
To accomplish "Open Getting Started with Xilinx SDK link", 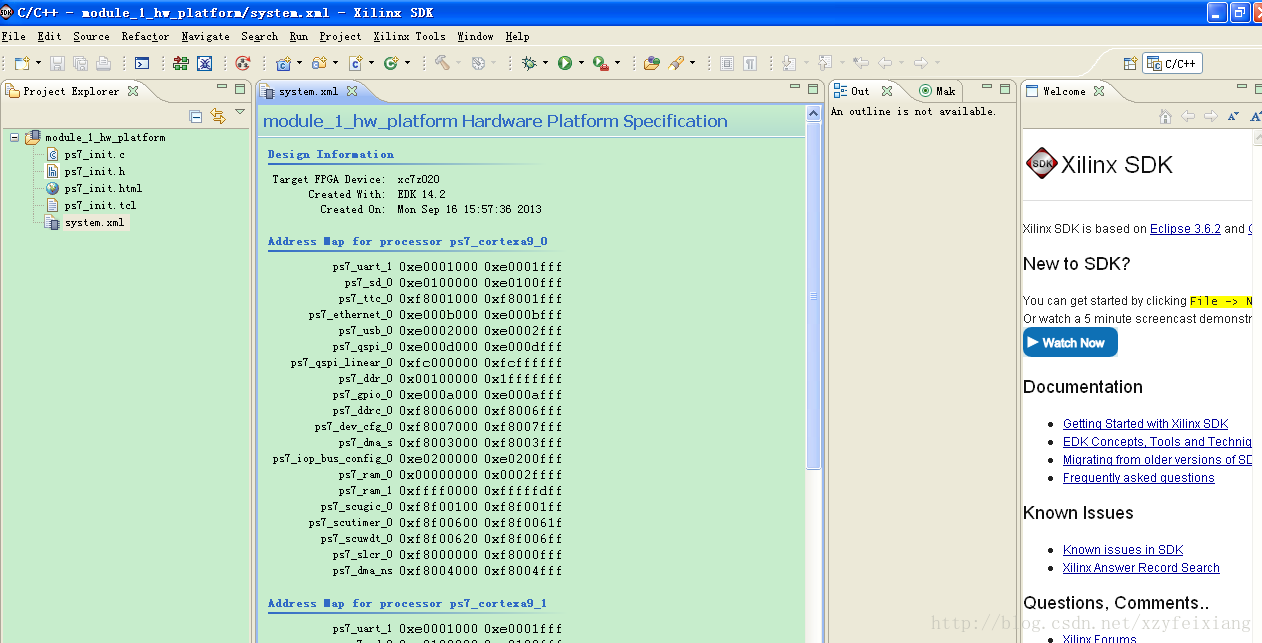I will [x=1145, y=424].
